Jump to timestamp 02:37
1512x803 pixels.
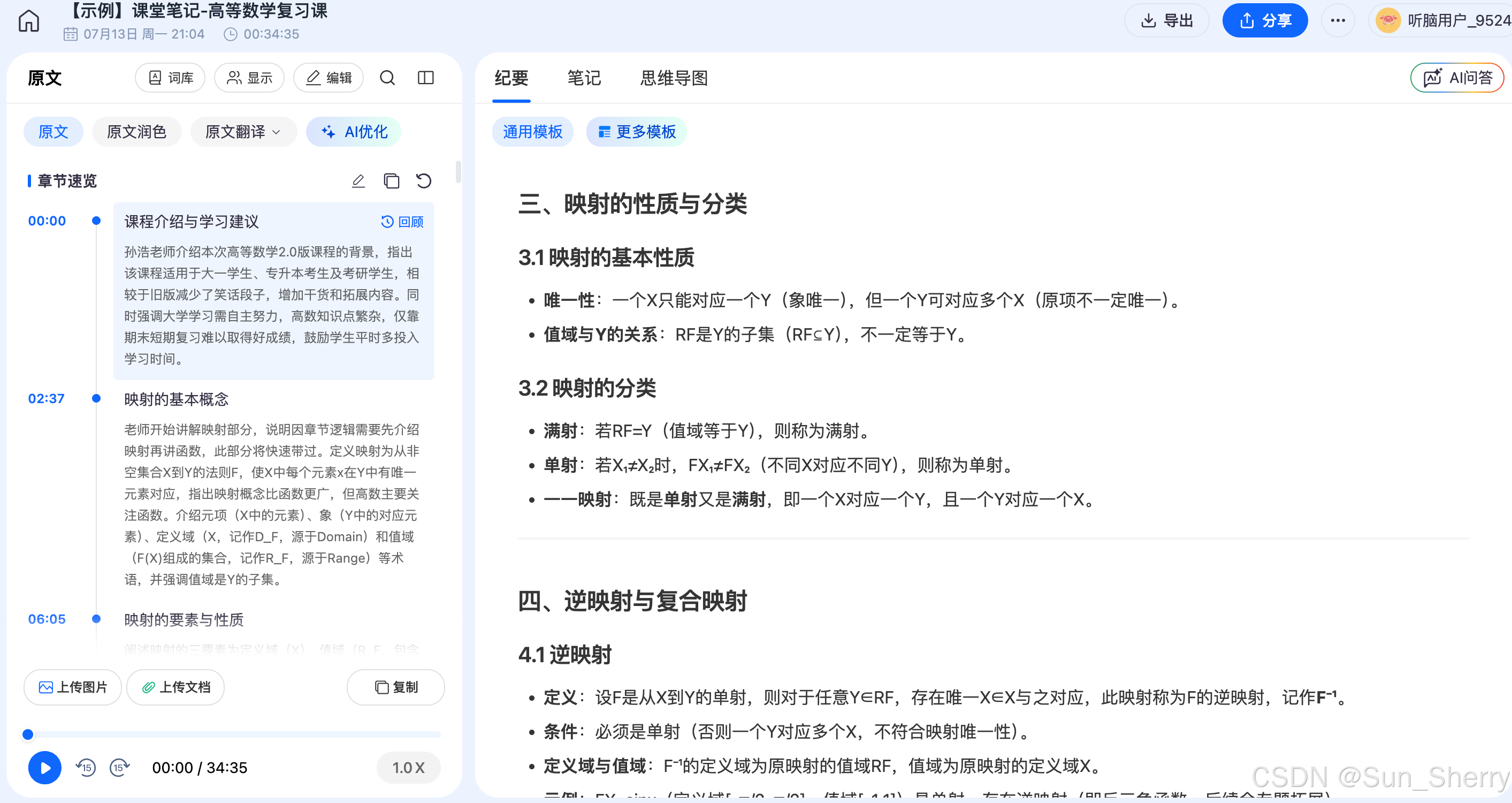(47, 398)
